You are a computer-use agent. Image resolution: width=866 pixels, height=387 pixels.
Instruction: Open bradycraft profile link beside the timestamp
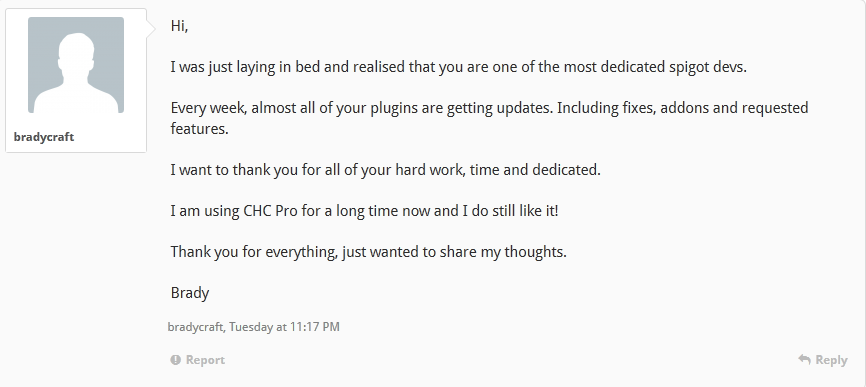click(196, 327)
